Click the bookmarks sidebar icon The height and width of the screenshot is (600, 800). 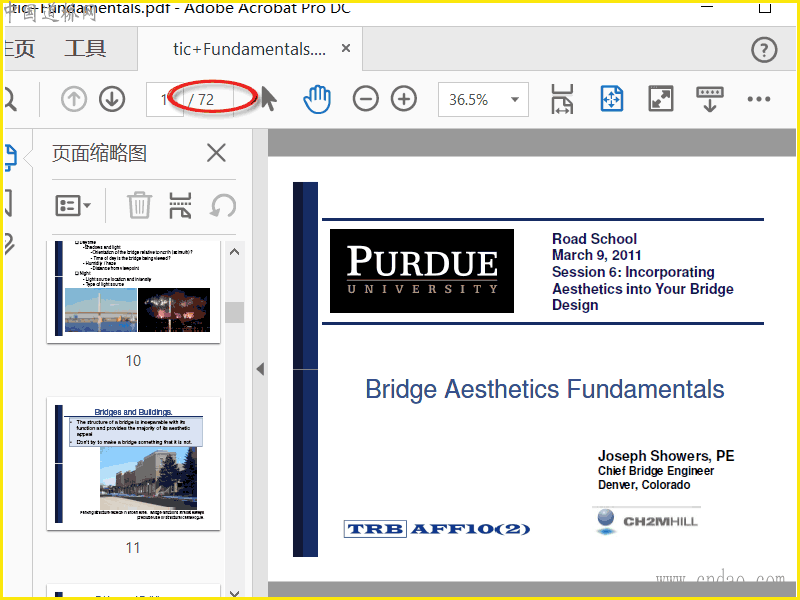click(8, 203)
